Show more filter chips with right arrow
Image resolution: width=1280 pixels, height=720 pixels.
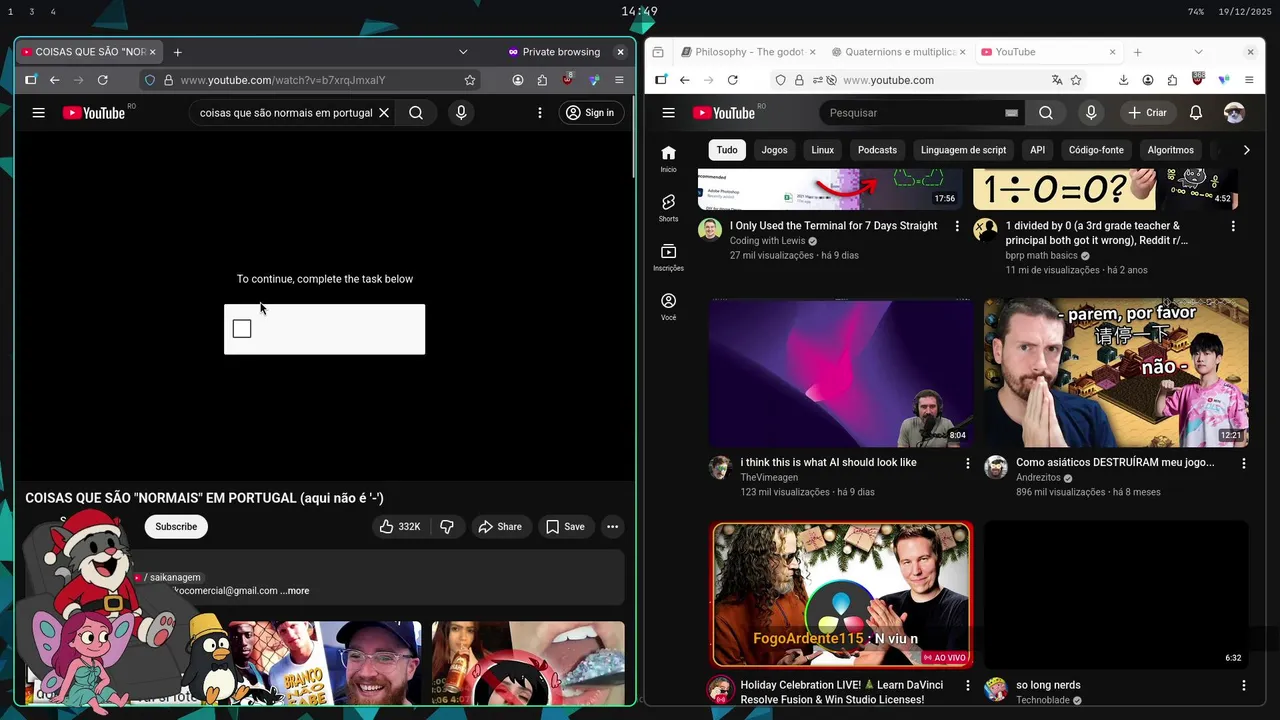pyautogui.click(x=1246, y=150)
